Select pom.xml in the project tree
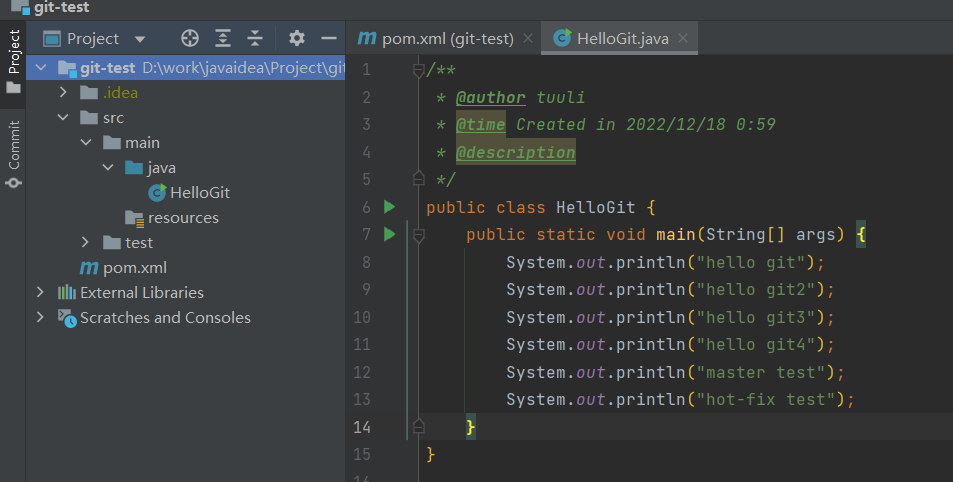Screen dimensions: 953x482 tap(134, 268)
